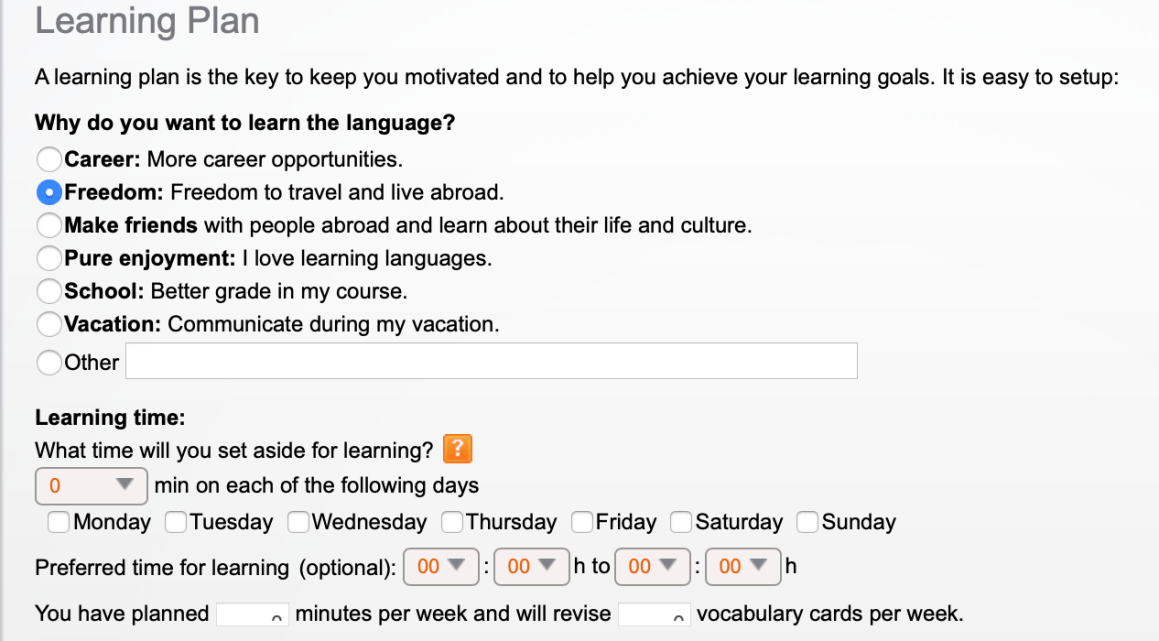This screenshot has height=641, width=1159.
Task: Expand the end minute dropdown
Action: pyautogui.click(x=742, y=567)
